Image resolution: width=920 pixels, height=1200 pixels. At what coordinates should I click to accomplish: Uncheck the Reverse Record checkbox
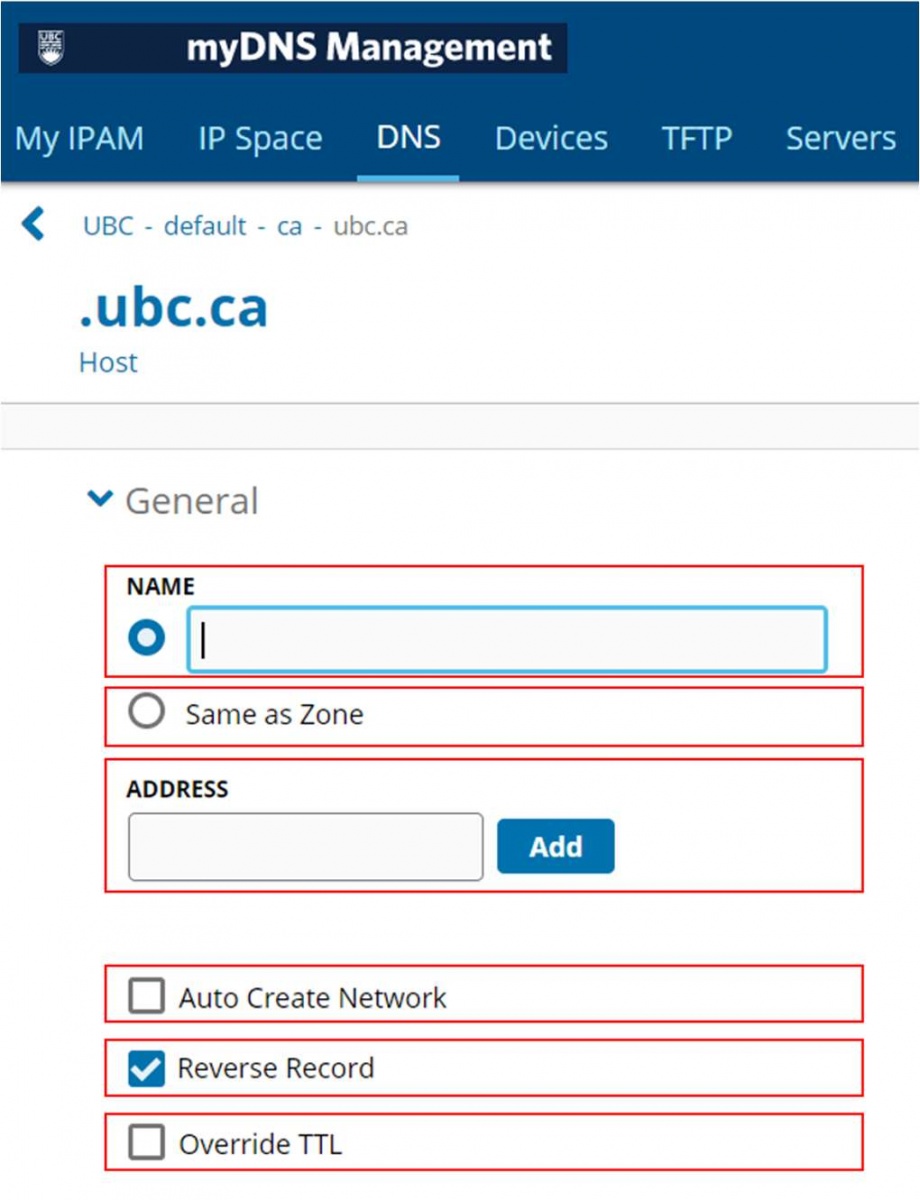click(x=147, y=1068)
